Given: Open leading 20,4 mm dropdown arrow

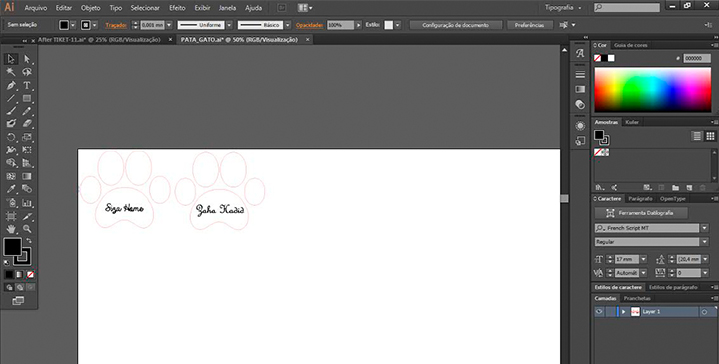Looking at the screenshot, I should coord(705,259).
